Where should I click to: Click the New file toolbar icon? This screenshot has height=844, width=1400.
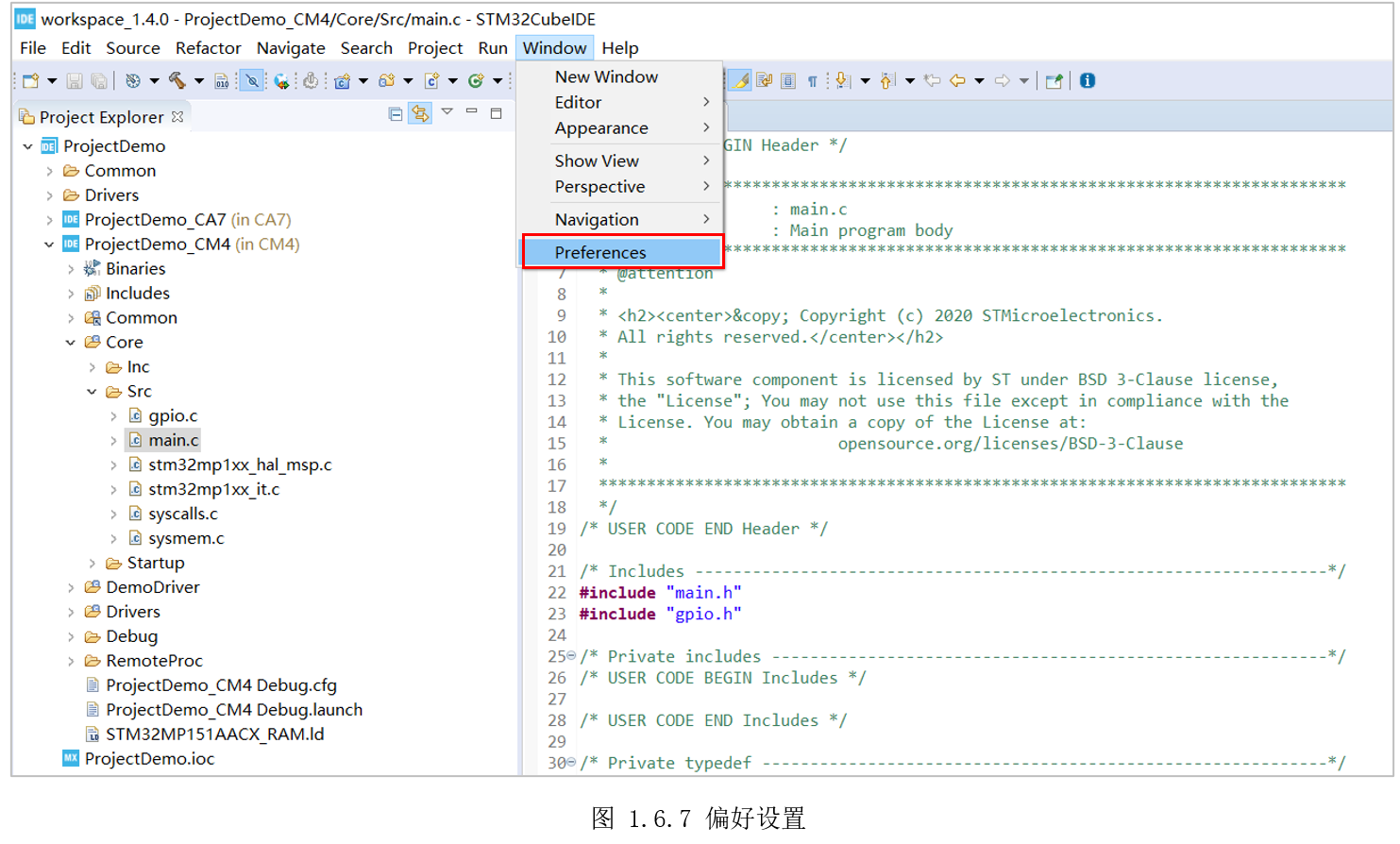pos(30,81)
